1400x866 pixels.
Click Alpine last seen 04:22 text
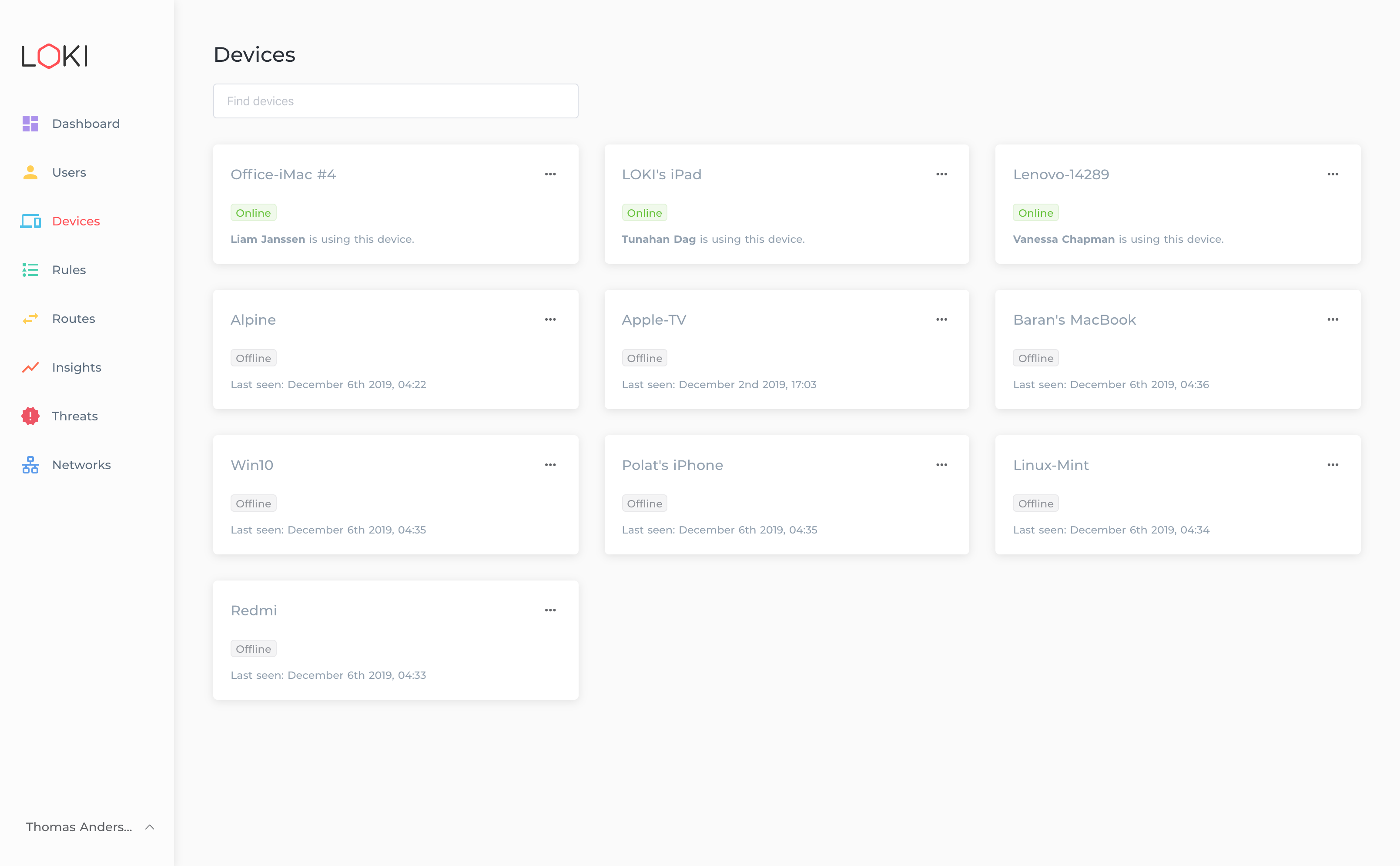[x=328, y=385]
